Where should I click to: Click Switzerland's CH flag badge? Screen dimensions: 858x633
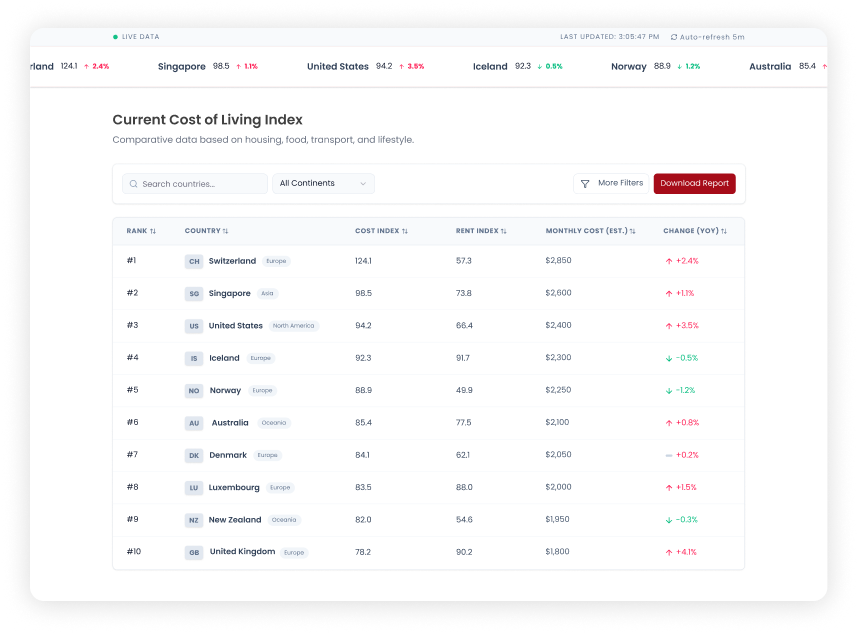[x=194, y=261]
